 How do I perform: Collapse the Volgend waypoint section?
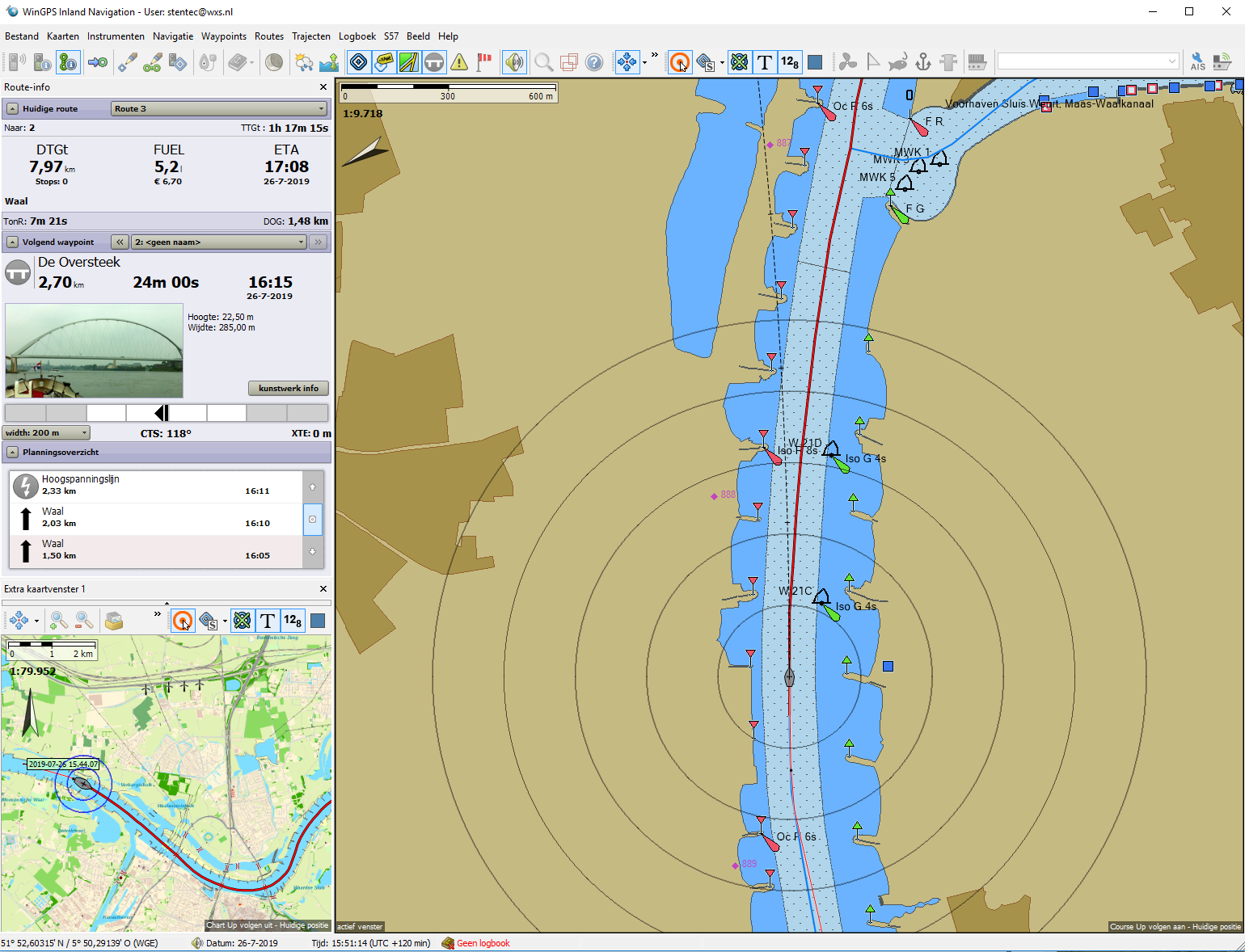click(12, 242)
